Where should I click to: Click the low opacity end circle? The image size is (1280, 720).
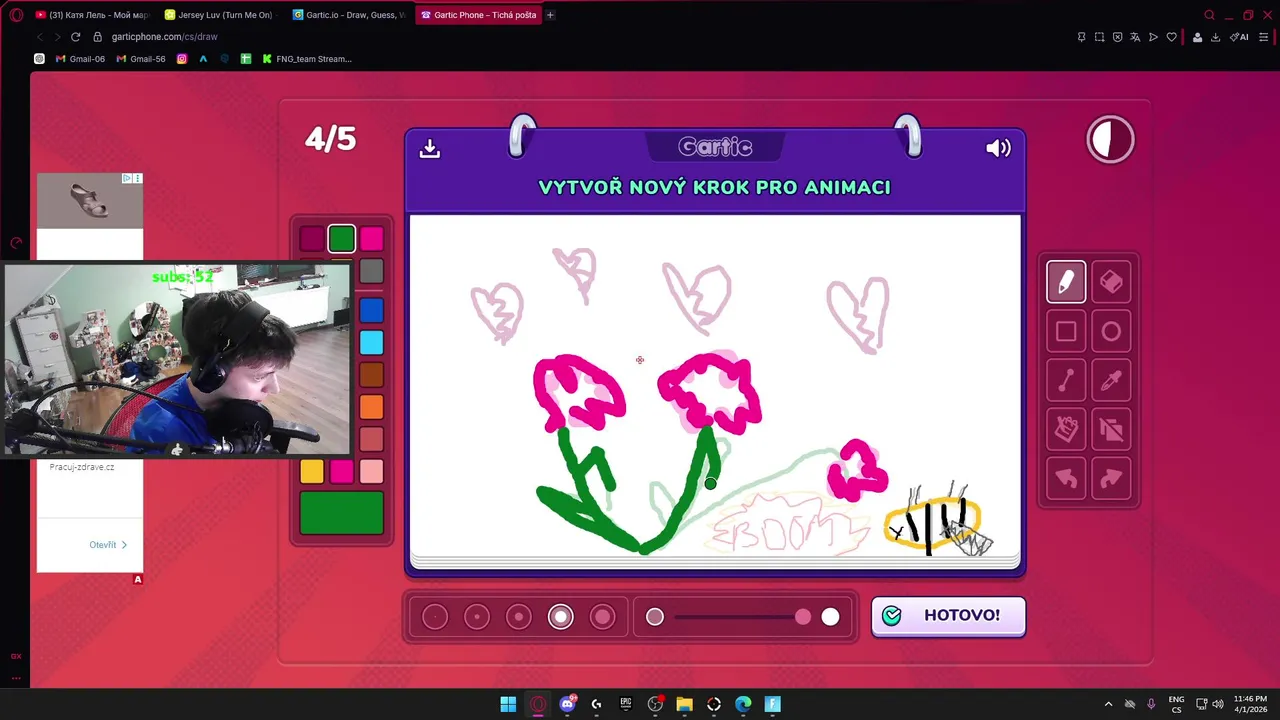click(655, 617)
